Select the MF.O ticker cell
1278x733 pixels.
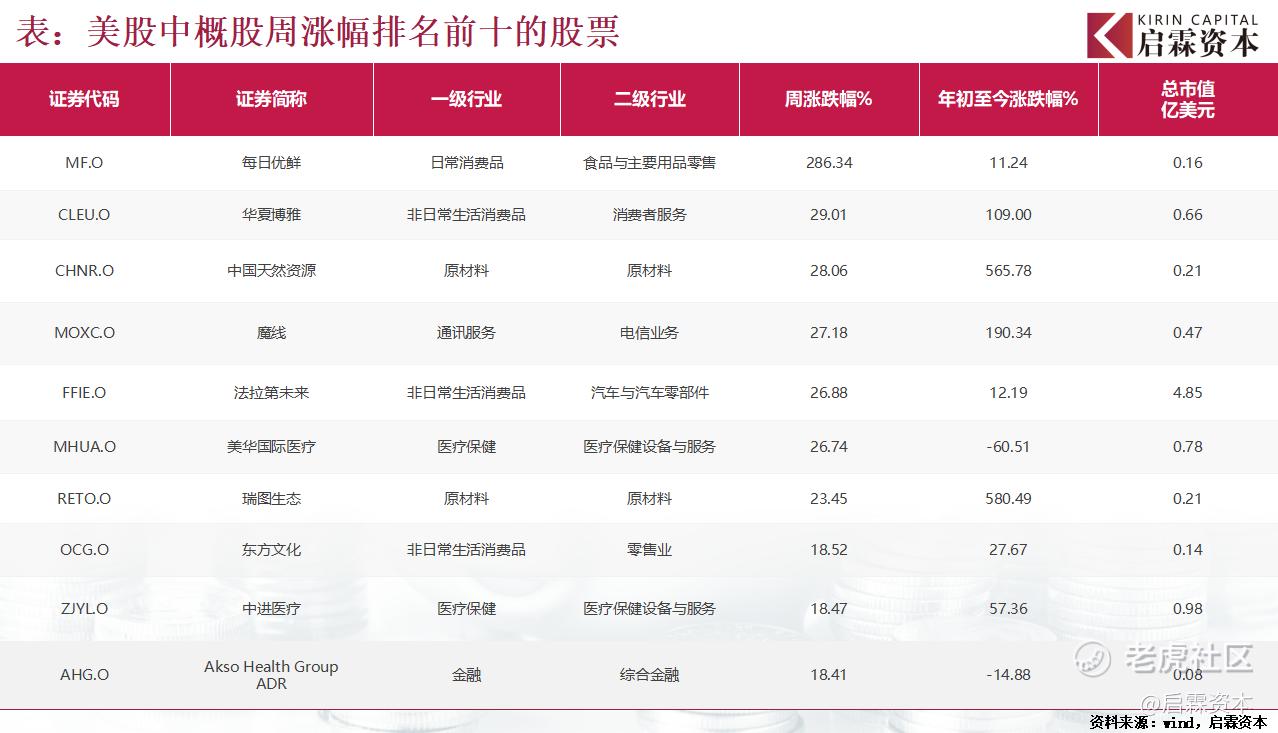coord(84,162)
